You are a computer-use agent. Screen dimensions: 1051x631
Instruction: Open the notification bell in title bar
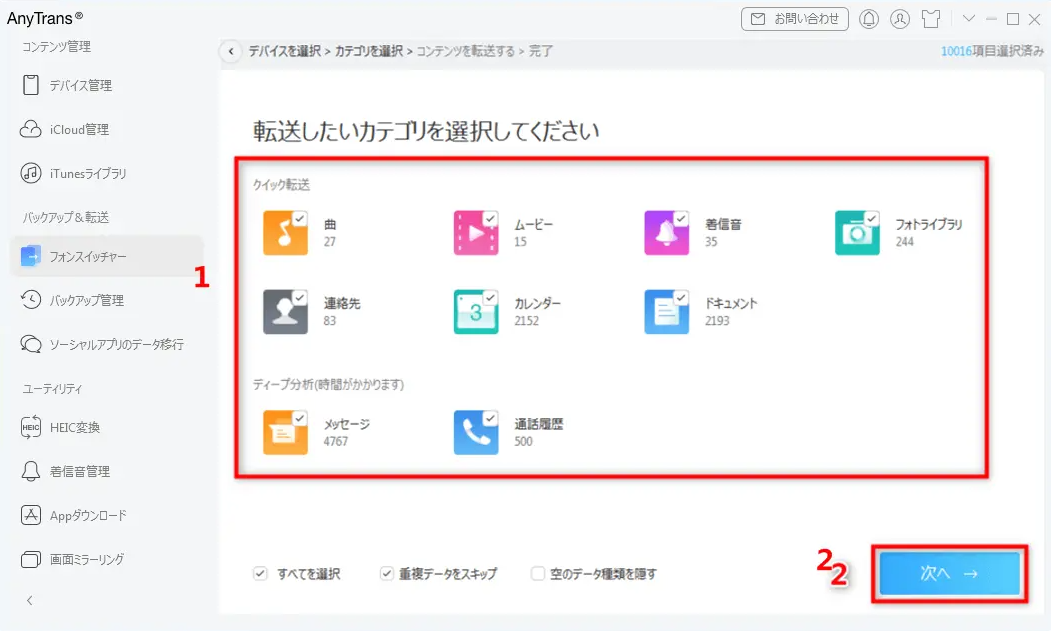[869, 19]
